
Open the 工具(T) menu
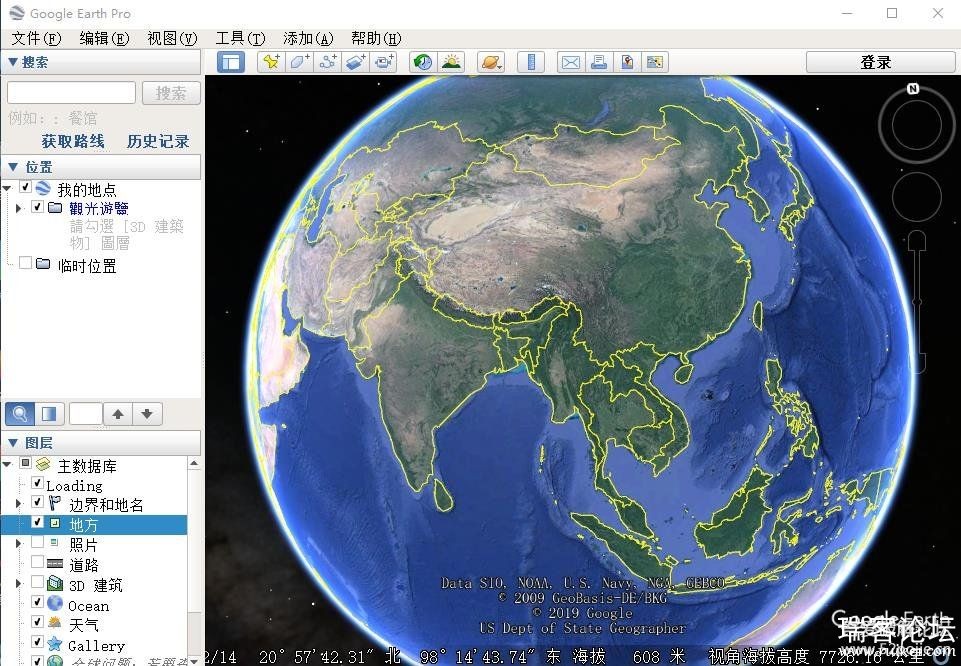pyautogui.click(x=240, y=39)
